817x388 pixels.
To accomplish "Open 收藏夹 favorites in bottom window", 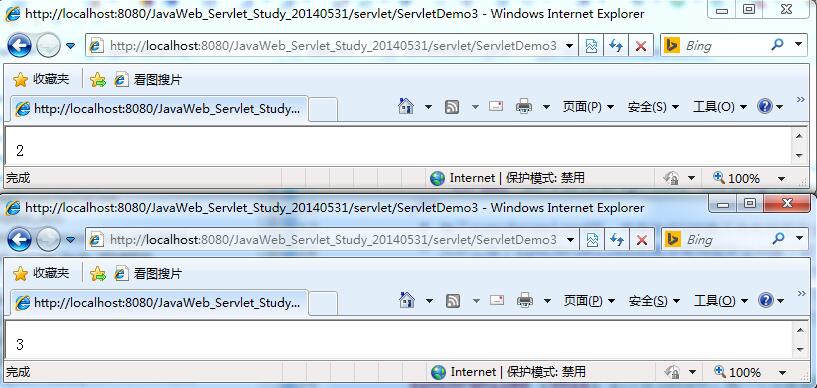I will coord(41,273).
